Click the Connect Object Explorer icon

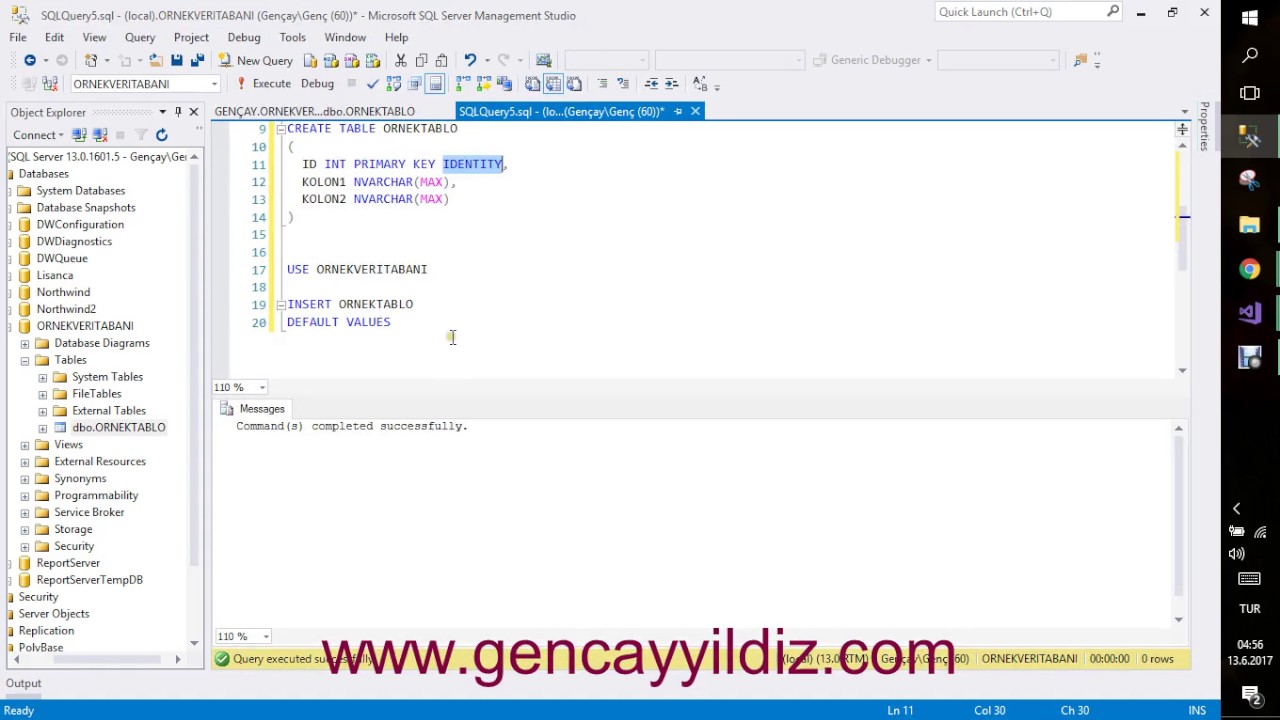click(78, 135)
